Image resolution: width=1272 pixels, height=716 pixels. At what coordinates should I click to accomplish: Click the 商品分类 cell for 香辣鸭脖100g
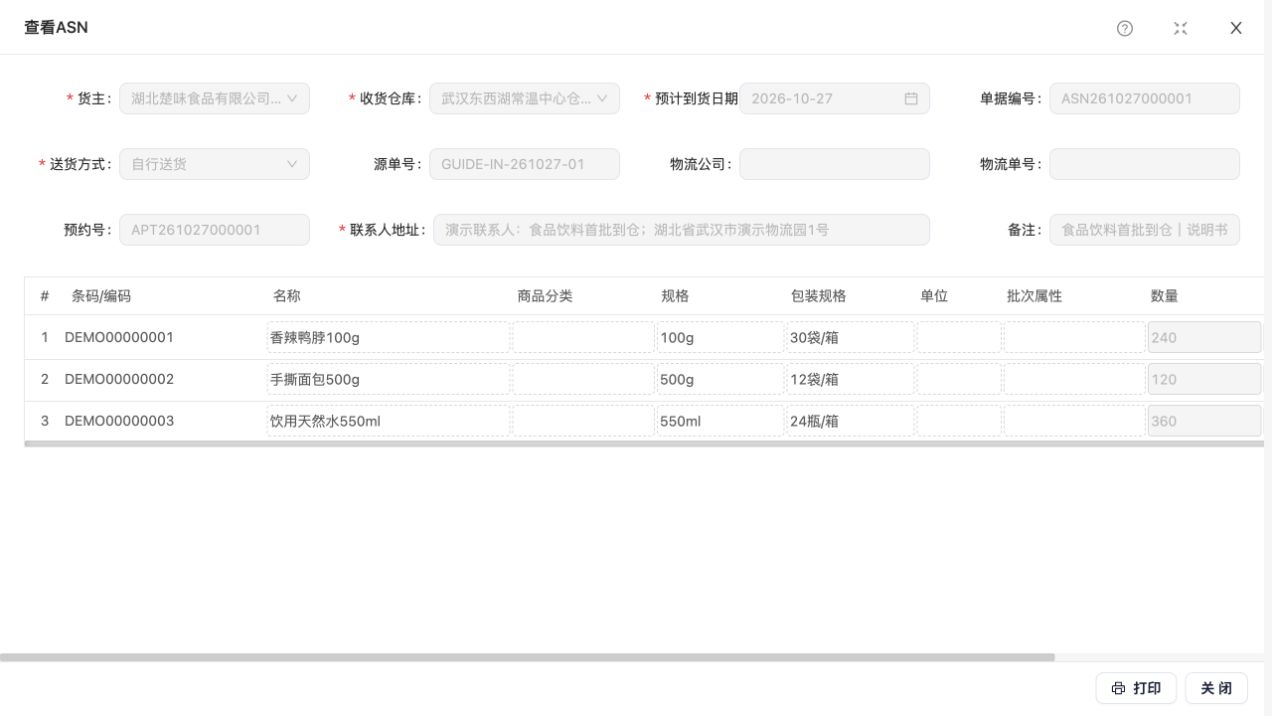pos(583,338)
